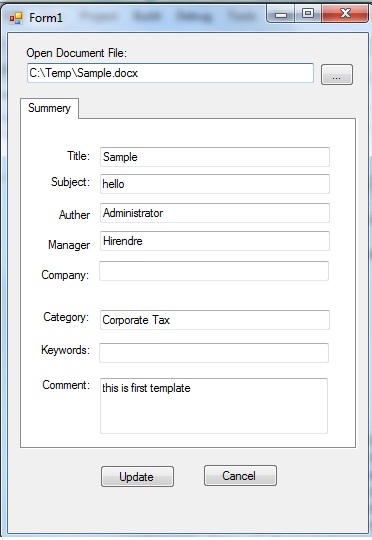
Task: Click the Cancel button
Action: [x=240, y=476]
